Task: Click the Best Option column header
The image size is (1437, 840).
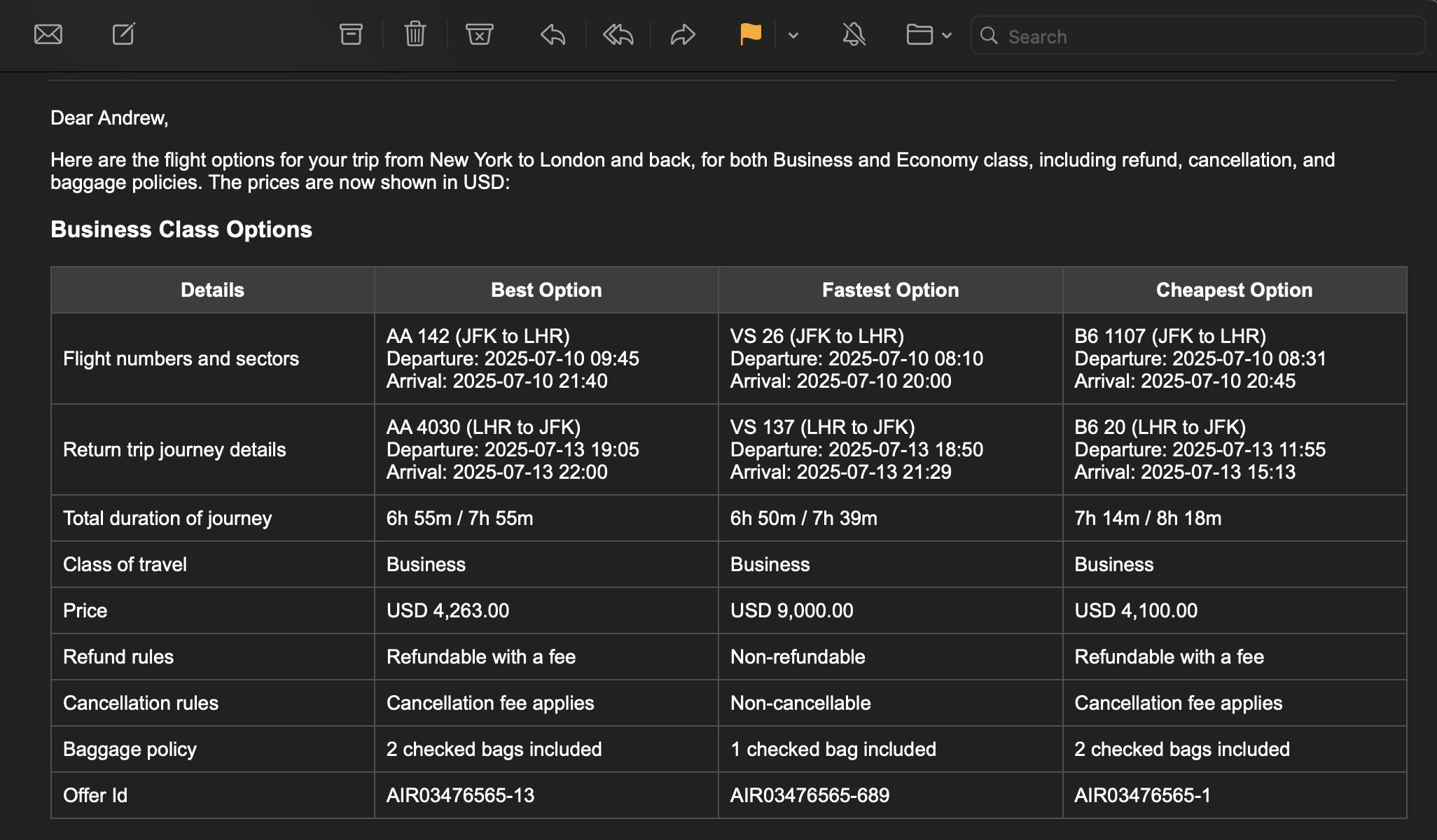Action: [x=546, y=290]
